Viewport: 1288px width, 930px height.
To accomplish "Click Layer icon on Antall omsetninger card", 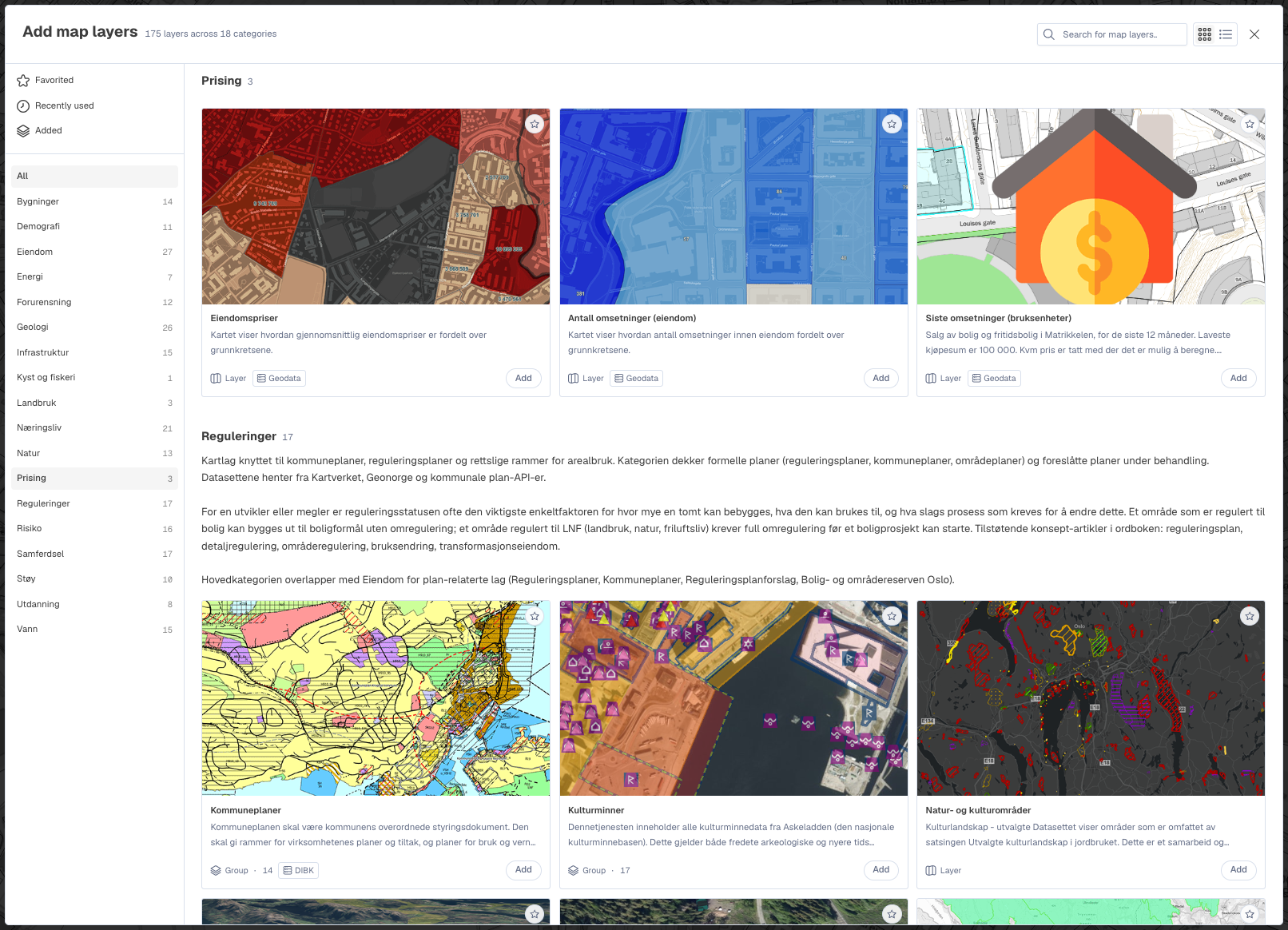I will (573, 378).
